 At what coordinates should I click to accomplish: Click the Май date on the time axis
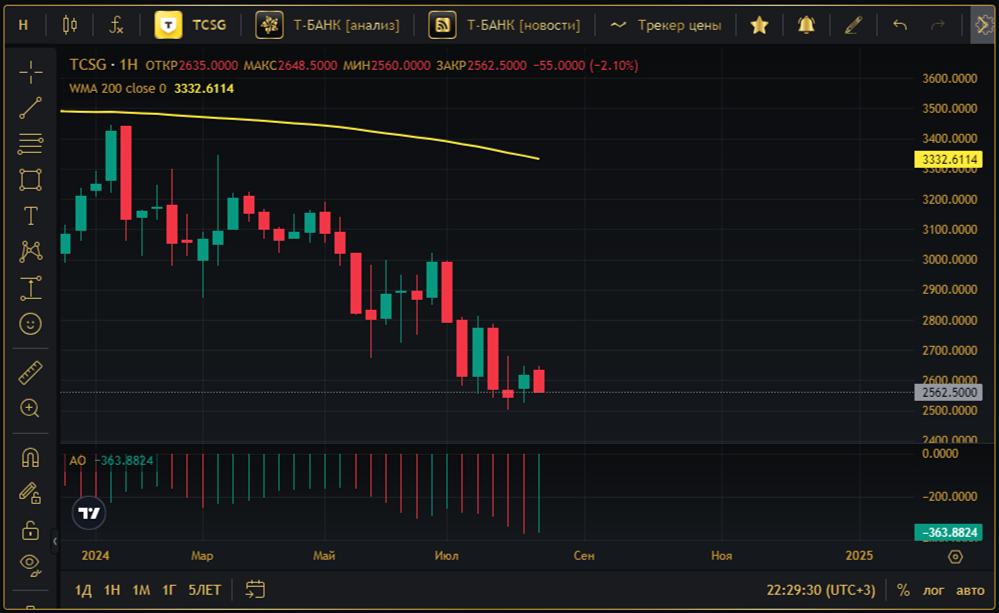point(324,556)
